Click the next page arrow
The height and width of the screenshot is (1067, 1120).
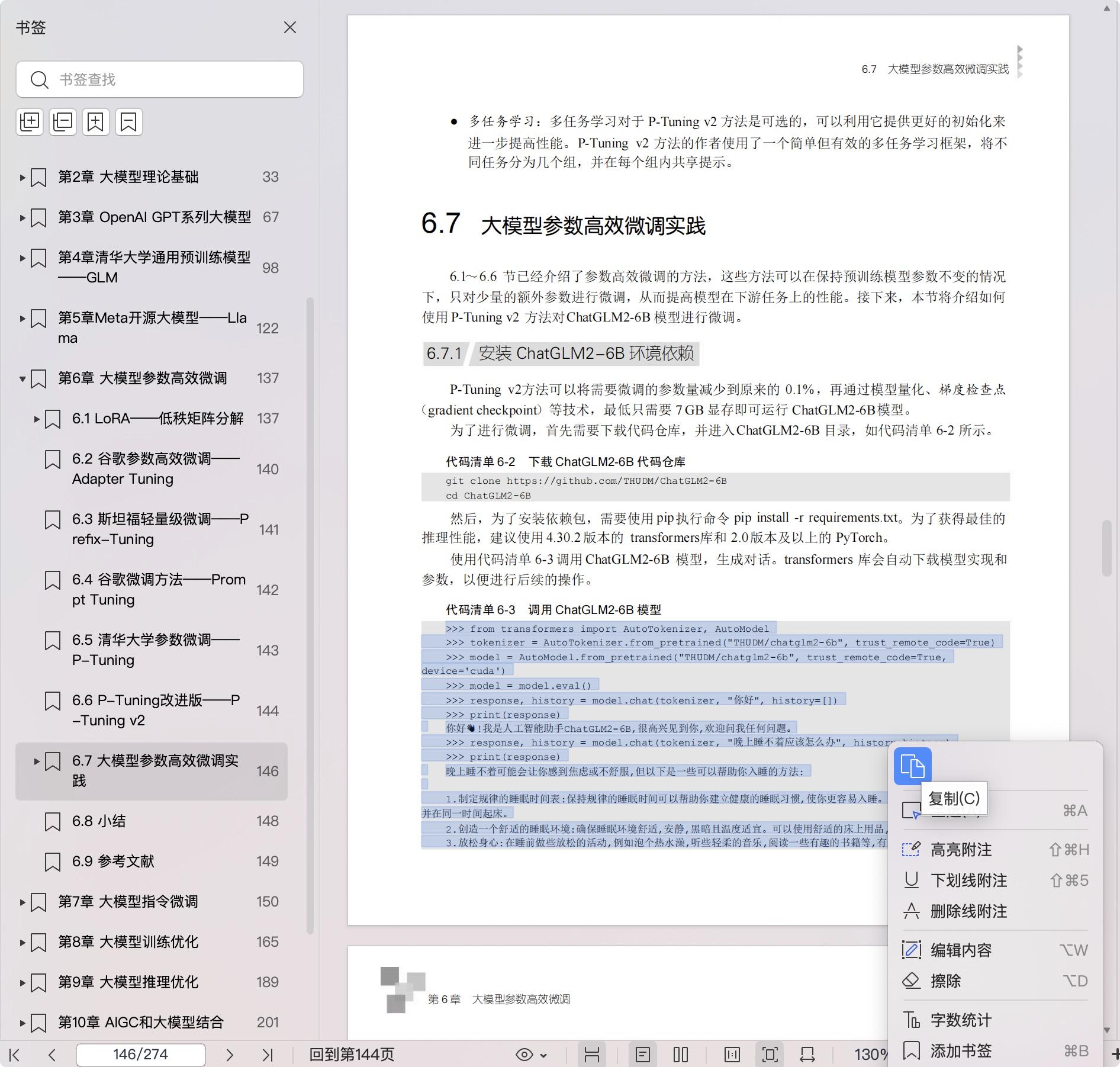pyautogui.click(x=230, y=1055)
